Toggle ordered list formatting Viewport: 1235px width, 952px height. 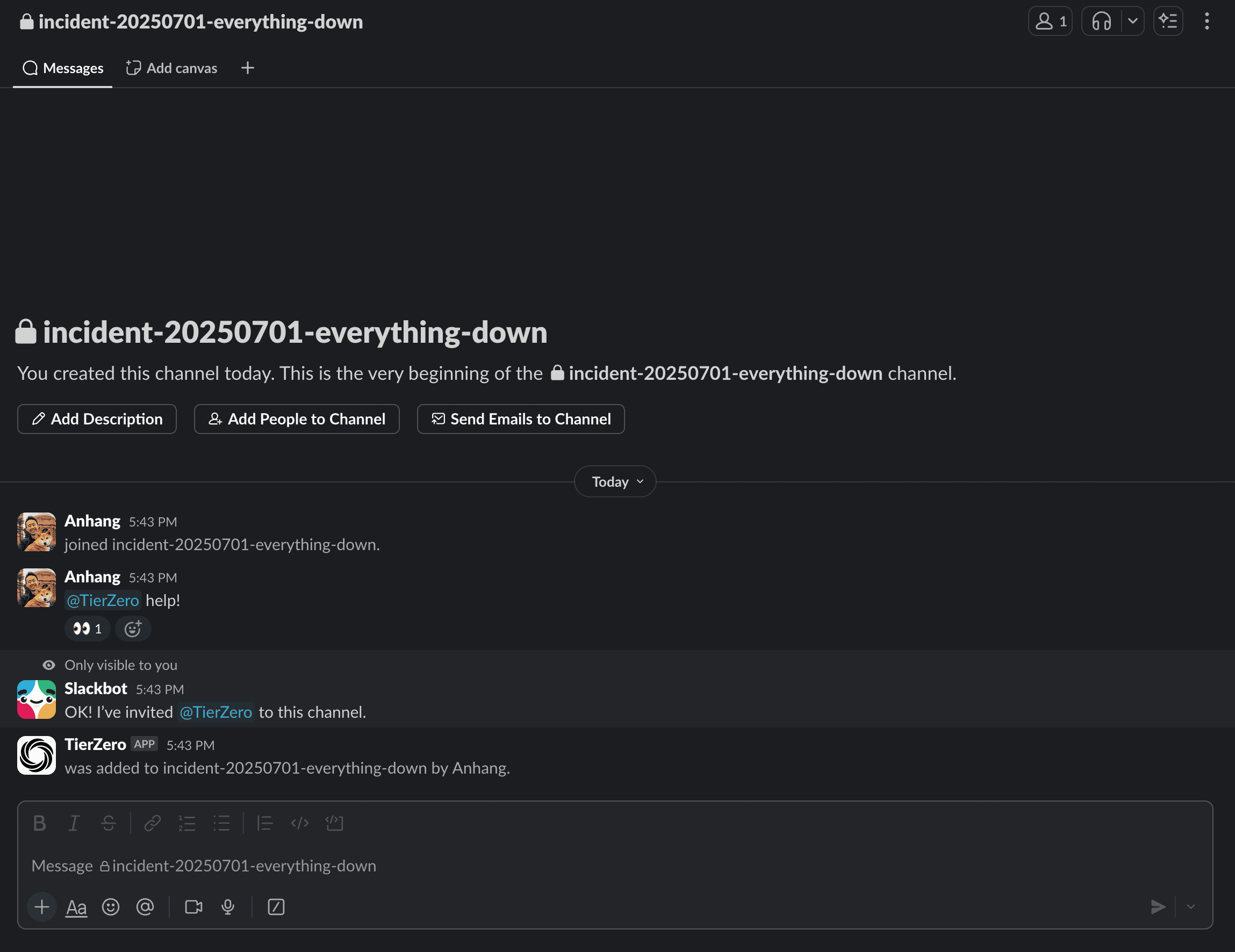click(187, 823)
